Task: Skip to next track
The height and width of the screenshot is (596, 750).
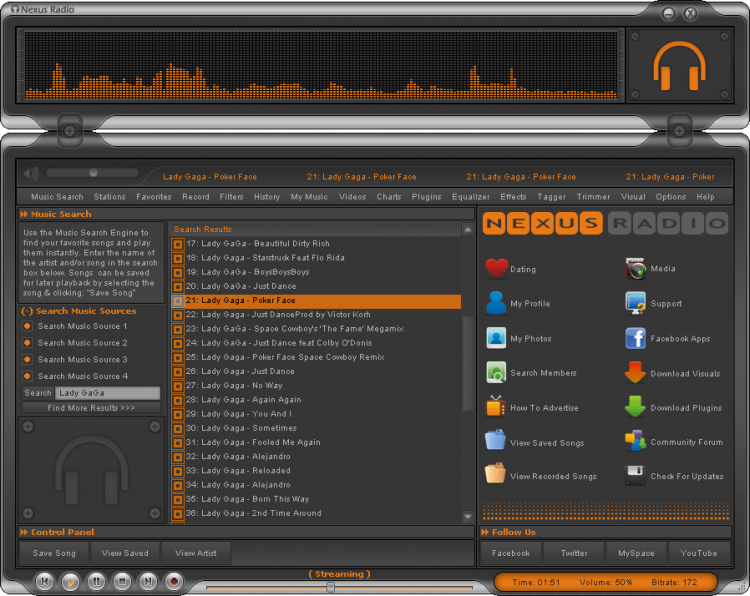Action: (x=148, y=582)
